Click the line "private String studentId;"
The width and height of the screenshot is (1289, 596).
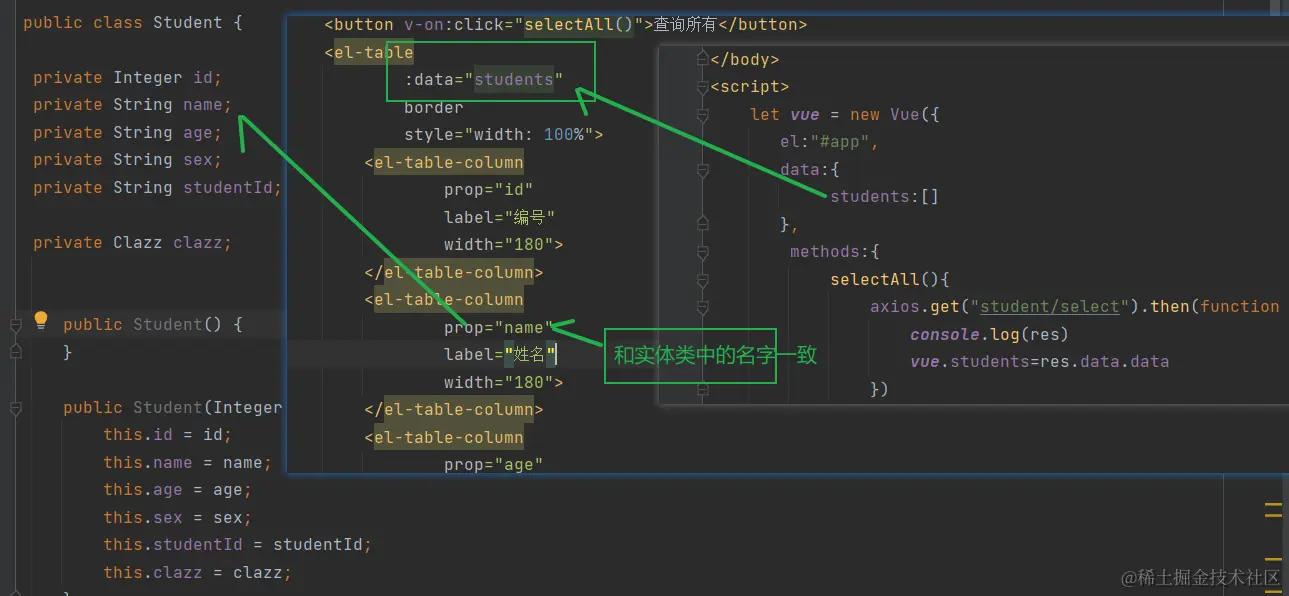click(x=157, y=187)
